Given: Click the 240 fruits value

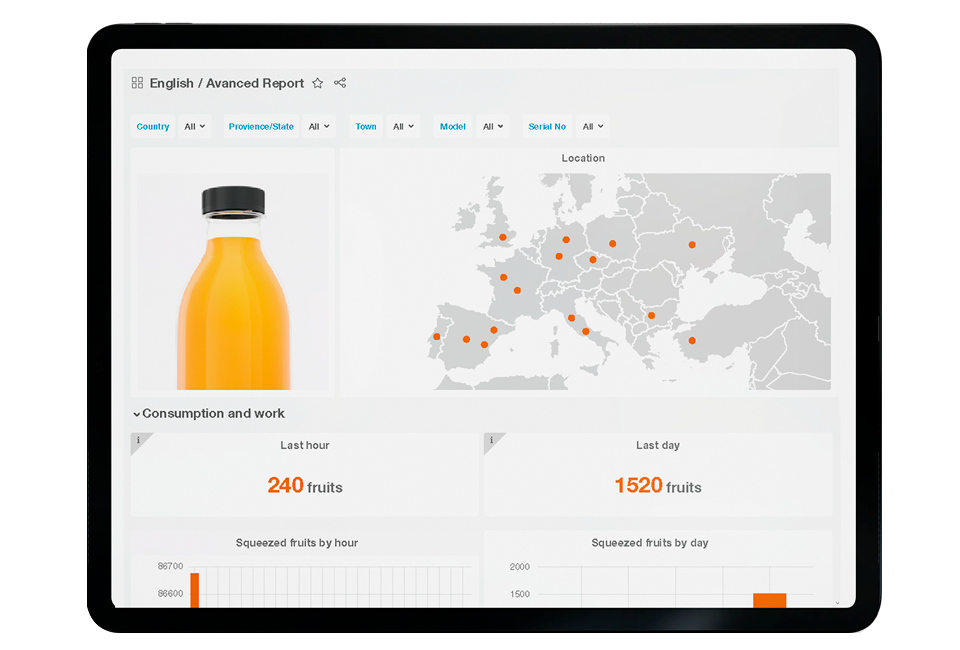Looking at the screenshot, I should click(x=305, y=486).
